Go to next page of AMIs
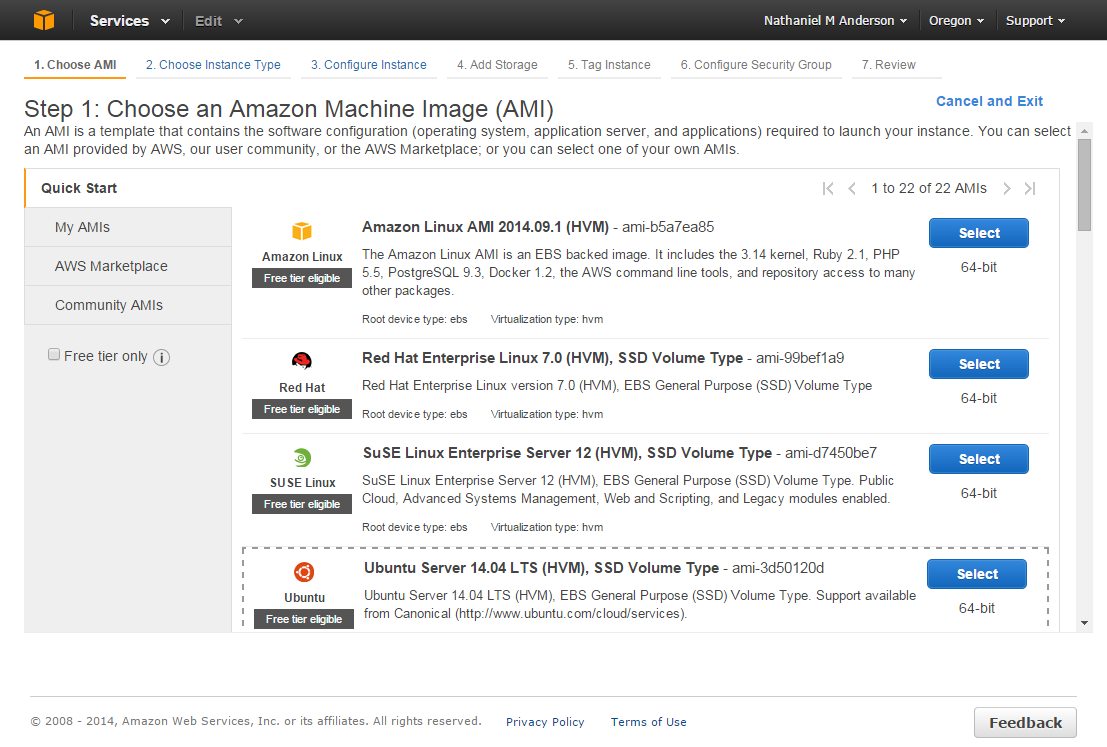Viewport: 1107px width, 747px height. [1007, 189]
